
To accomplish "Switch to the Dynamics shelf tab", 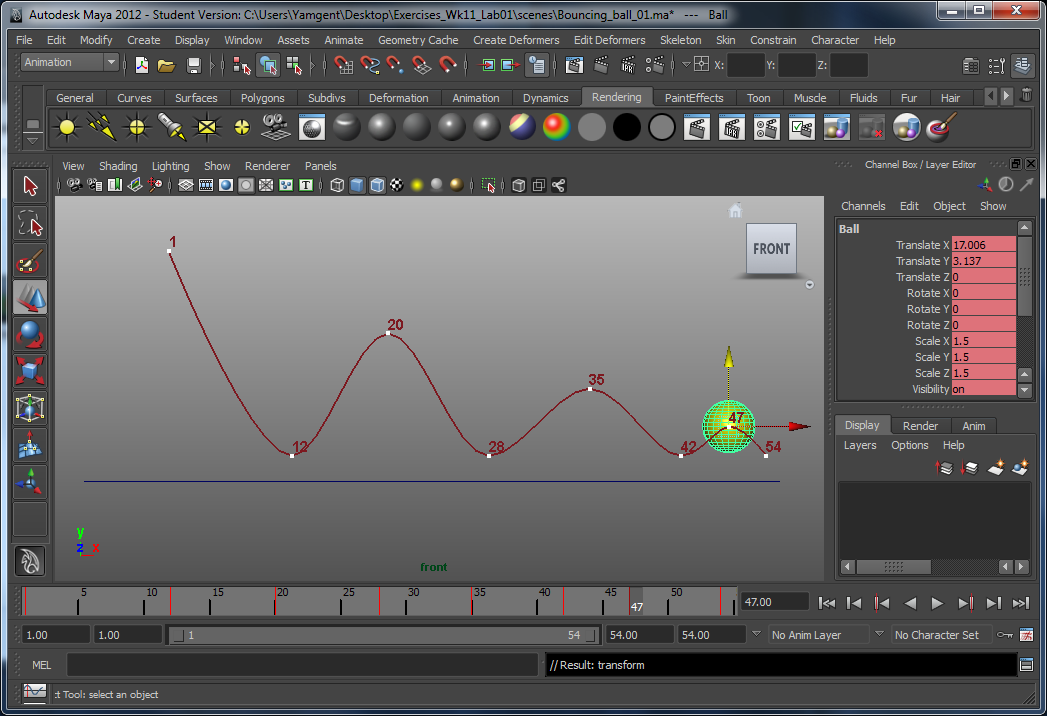I will point(546,98).
